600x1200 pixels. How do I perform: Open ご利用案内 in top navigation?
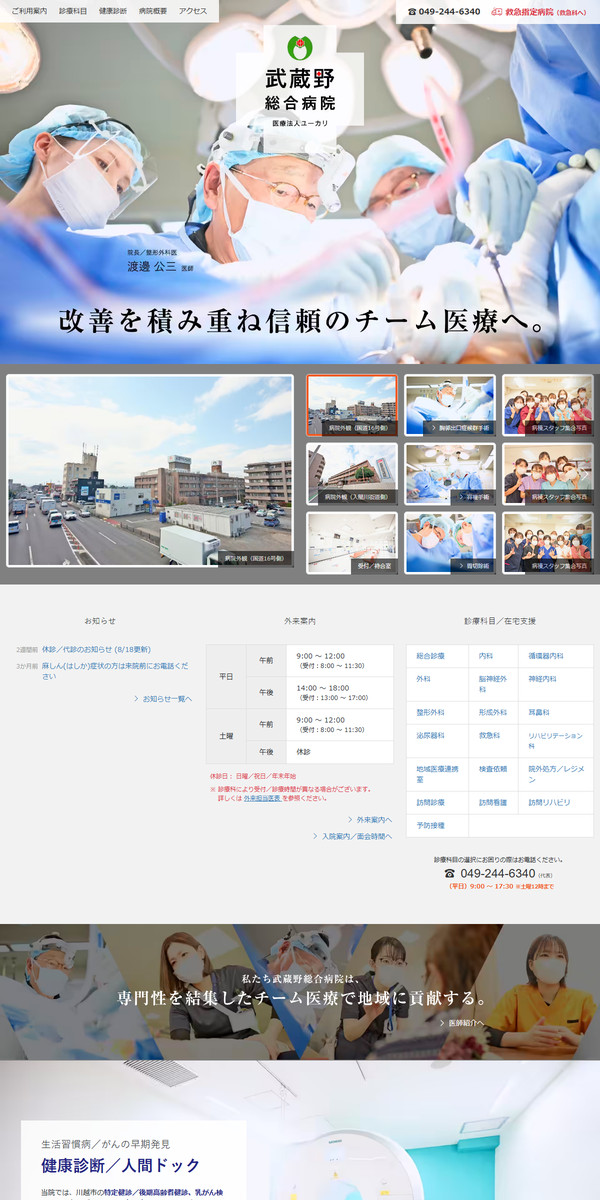(x=29, y=11)
